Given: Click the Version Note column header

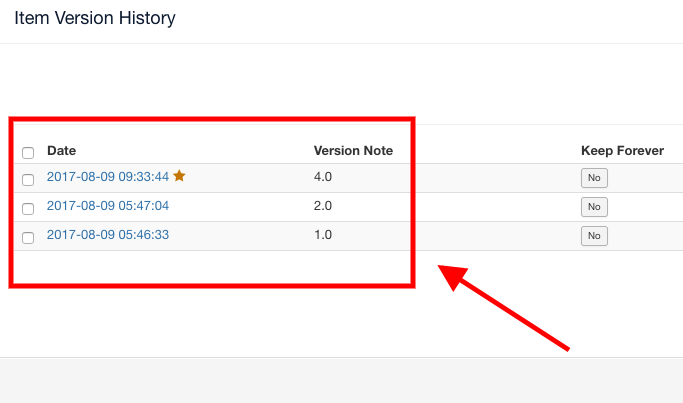Looking at the screenshot, I should (353, 151).
